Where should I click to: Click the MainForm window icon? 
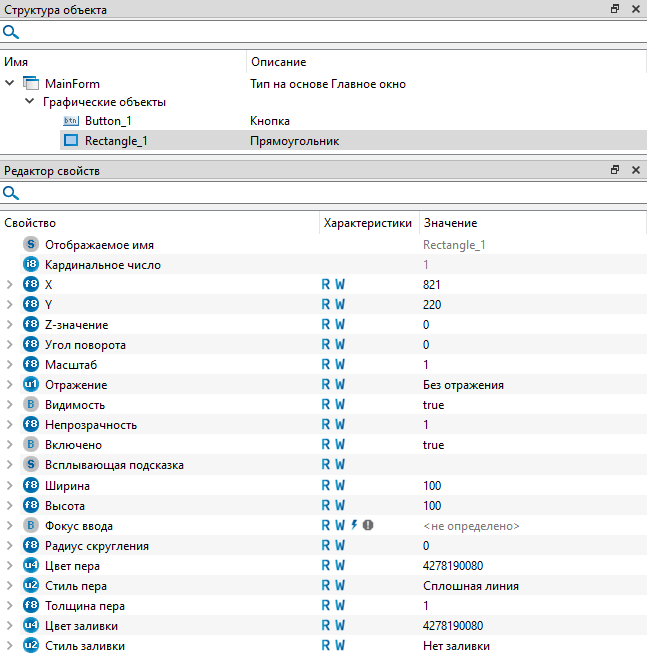30,84
